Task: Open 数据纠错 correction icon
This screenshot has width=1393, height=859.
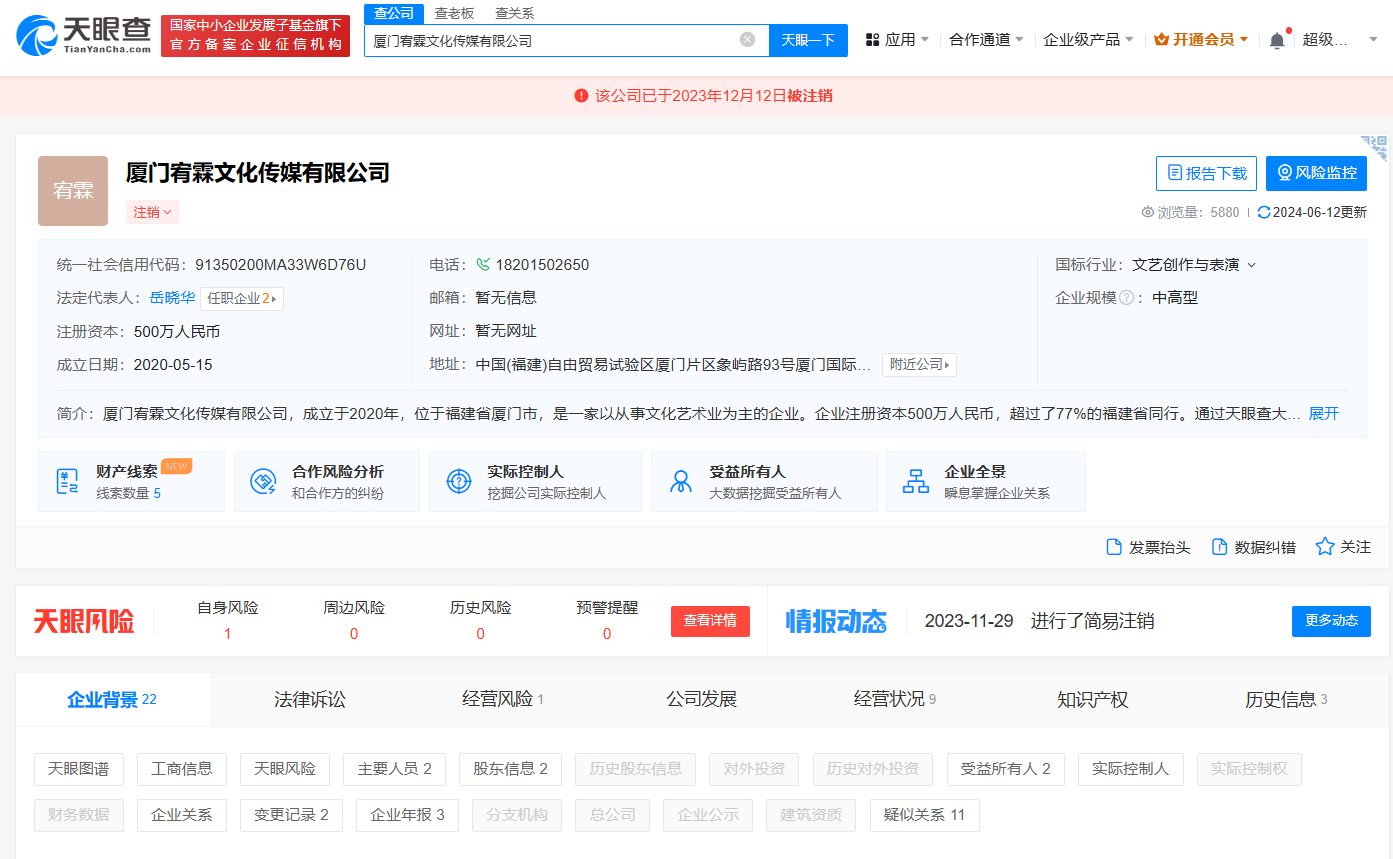Action: pos(1219,546)
